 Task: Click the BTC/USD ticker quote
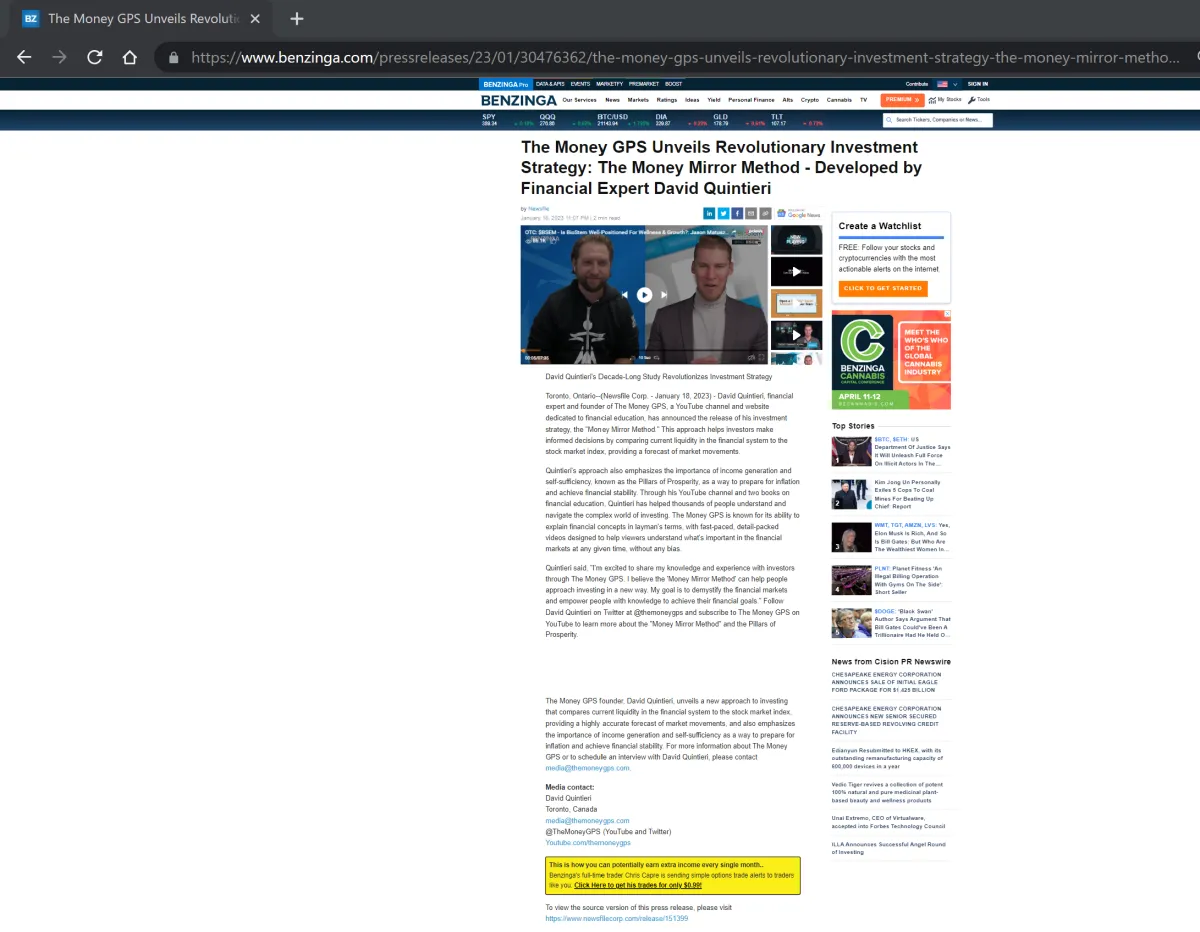(622, 120)
